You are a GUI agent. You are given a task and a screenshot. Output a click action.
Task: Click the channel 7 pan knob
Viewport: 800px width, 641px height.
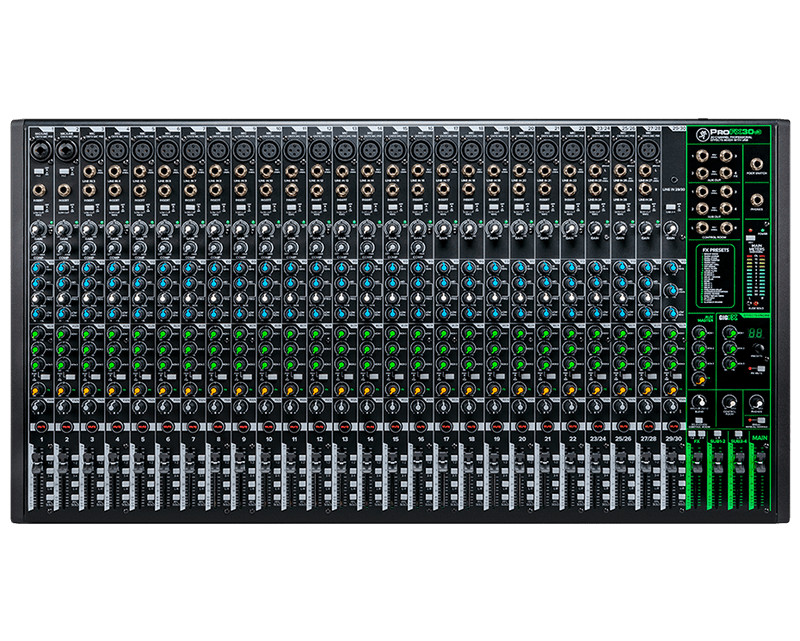(x=190, y=408)
